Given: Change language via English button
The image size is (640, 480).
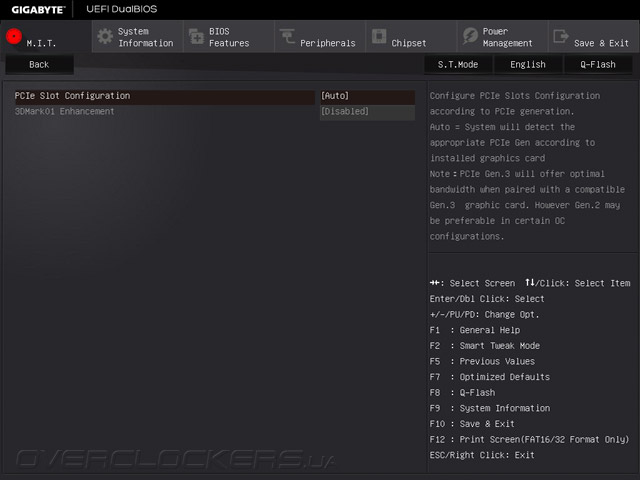Looking at the screenshot, I should 528,64.
